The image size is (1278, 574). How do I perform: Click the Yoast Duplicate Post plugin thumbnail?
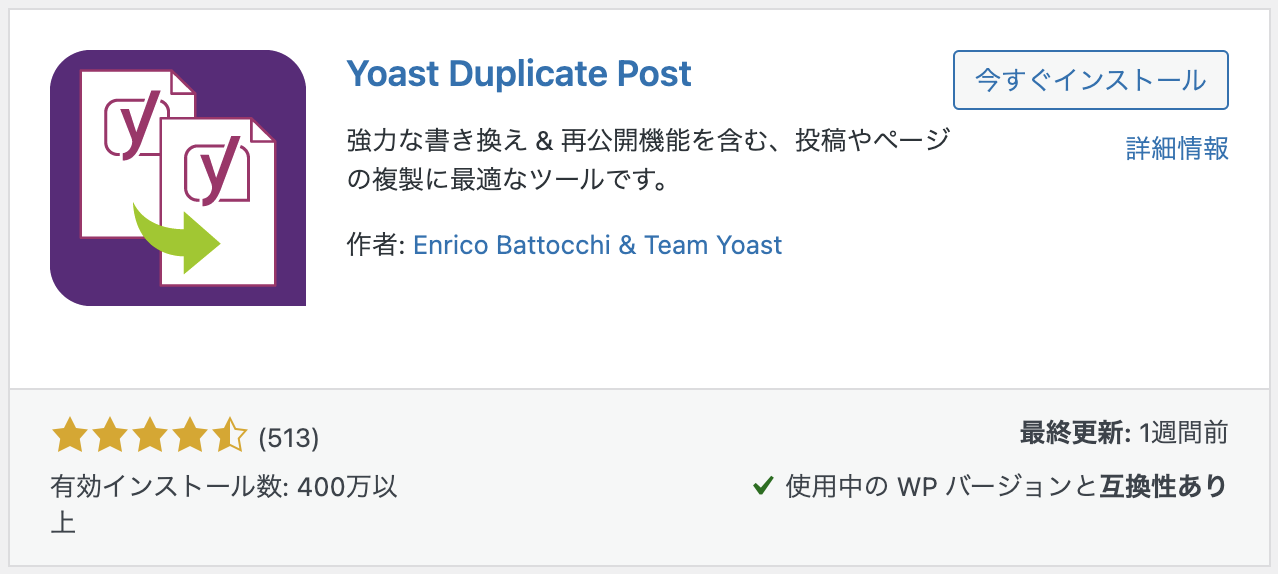[x=178, y=177]
